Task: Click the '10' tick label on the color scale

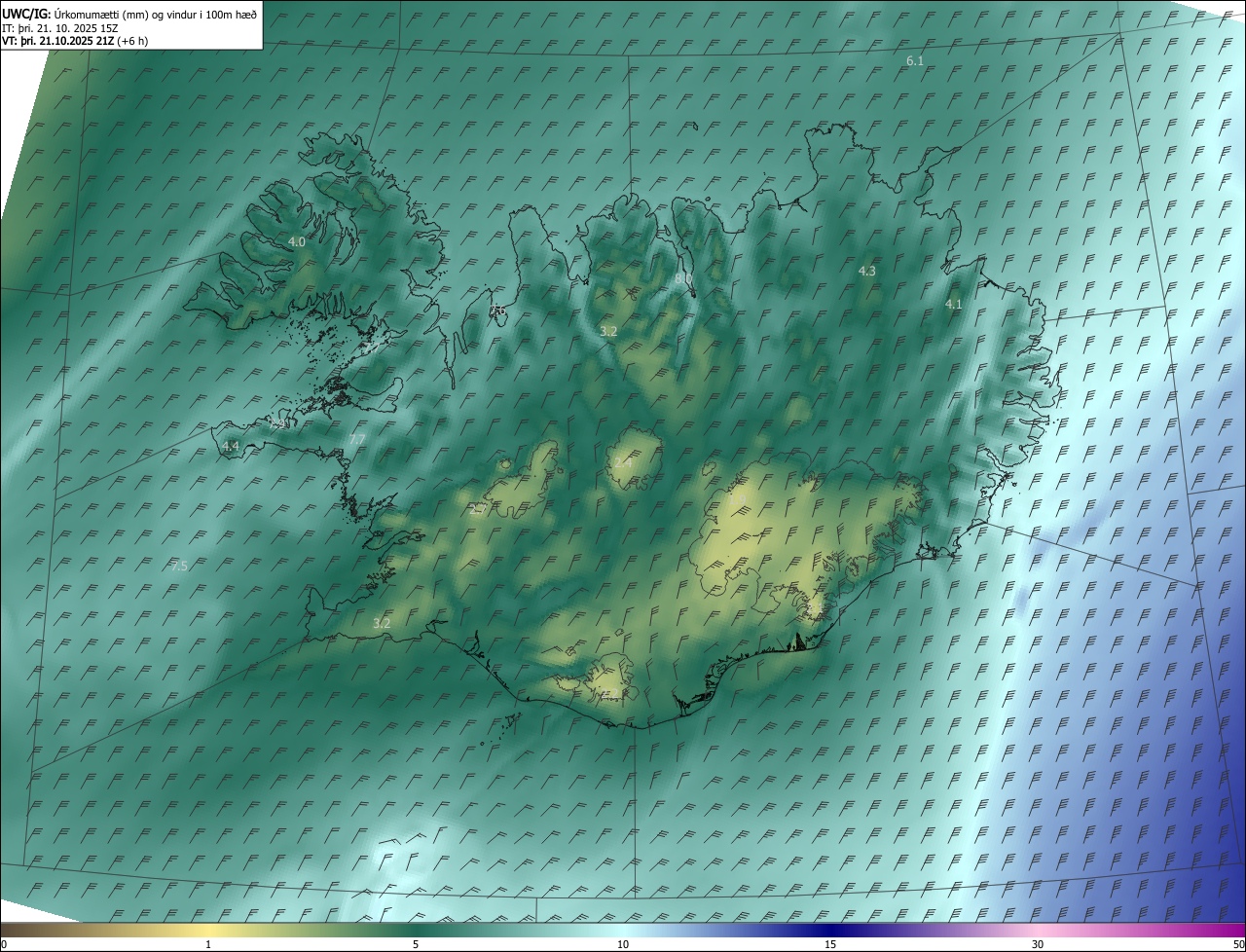Action: click(x=623, y=945)
